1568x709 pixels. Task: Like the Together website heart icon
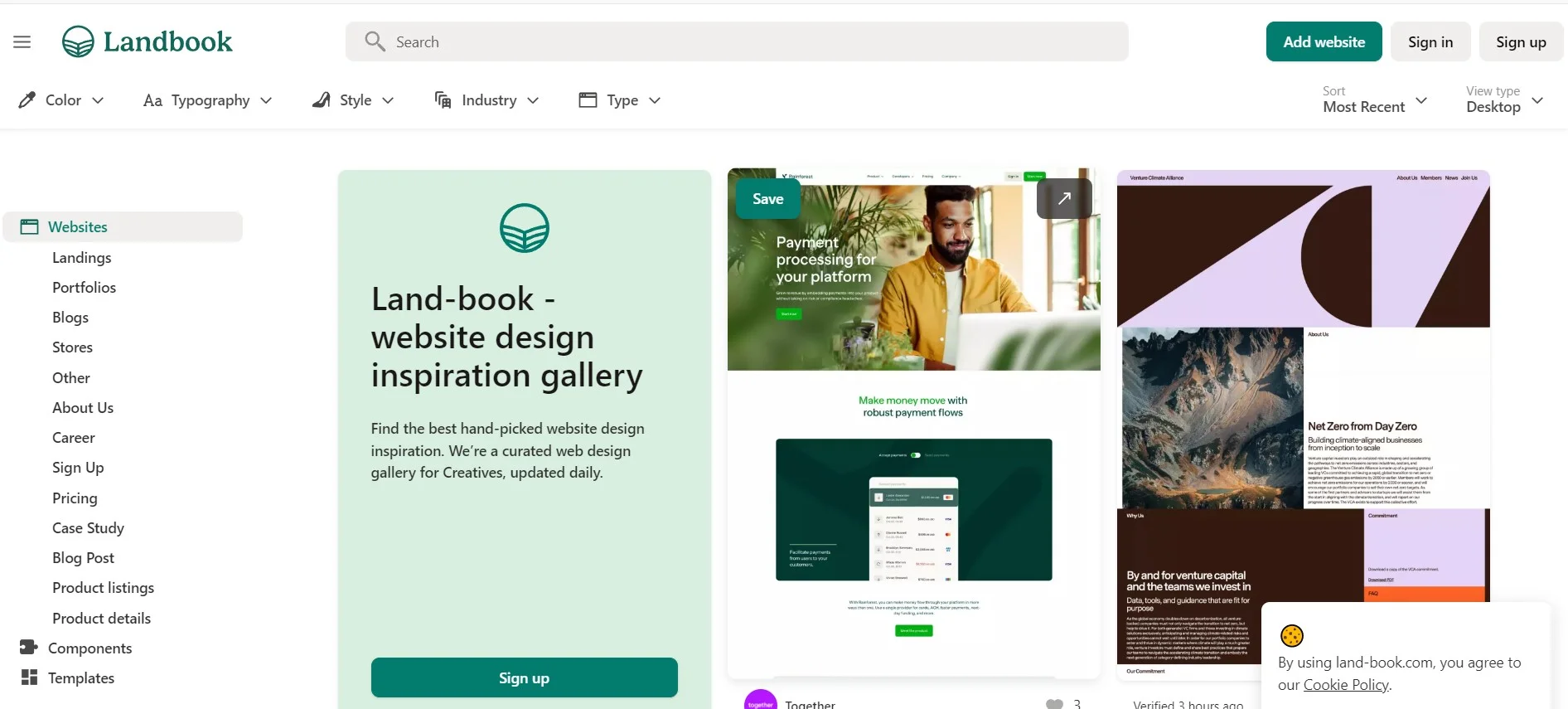1054,704
